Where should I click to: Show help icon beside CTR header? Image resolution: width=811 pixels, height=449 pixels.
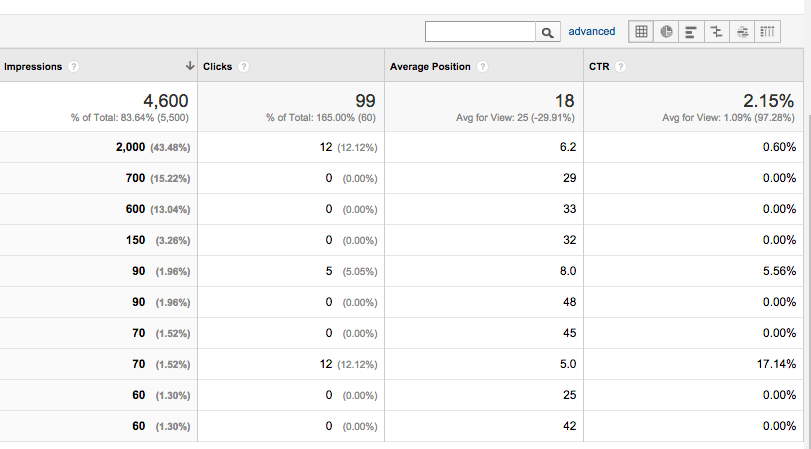click(x=621, y=66)
